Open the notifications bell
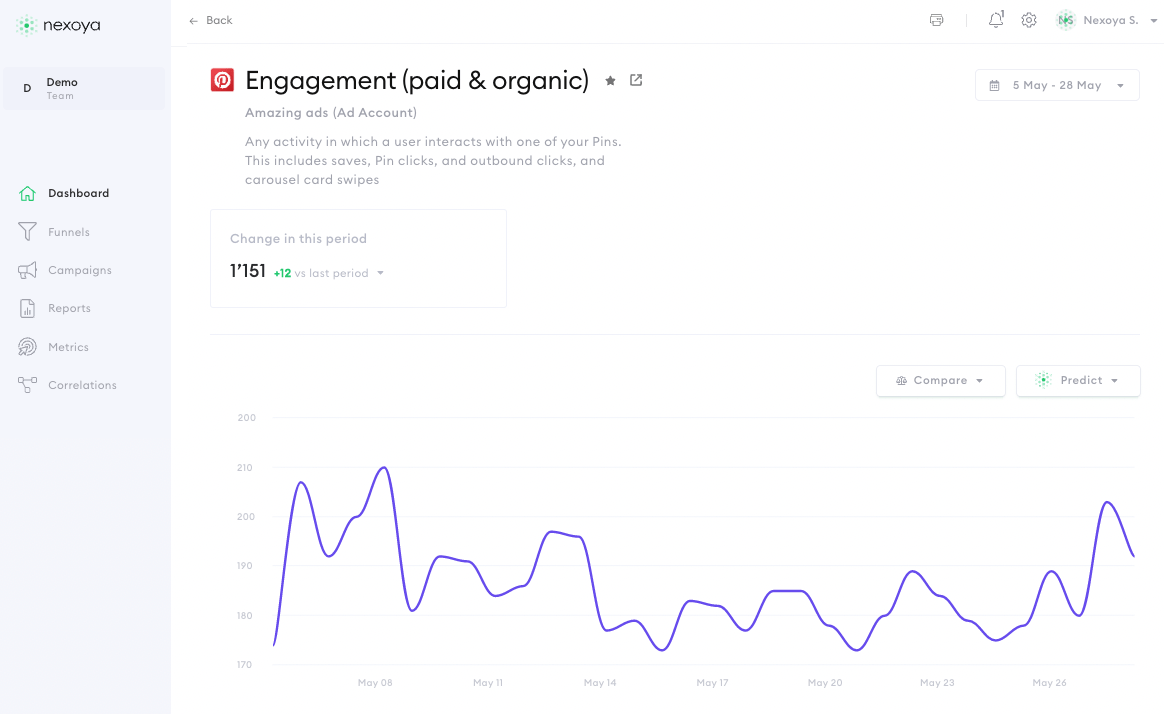The image size is (1164, 714). tap(995, 20)
